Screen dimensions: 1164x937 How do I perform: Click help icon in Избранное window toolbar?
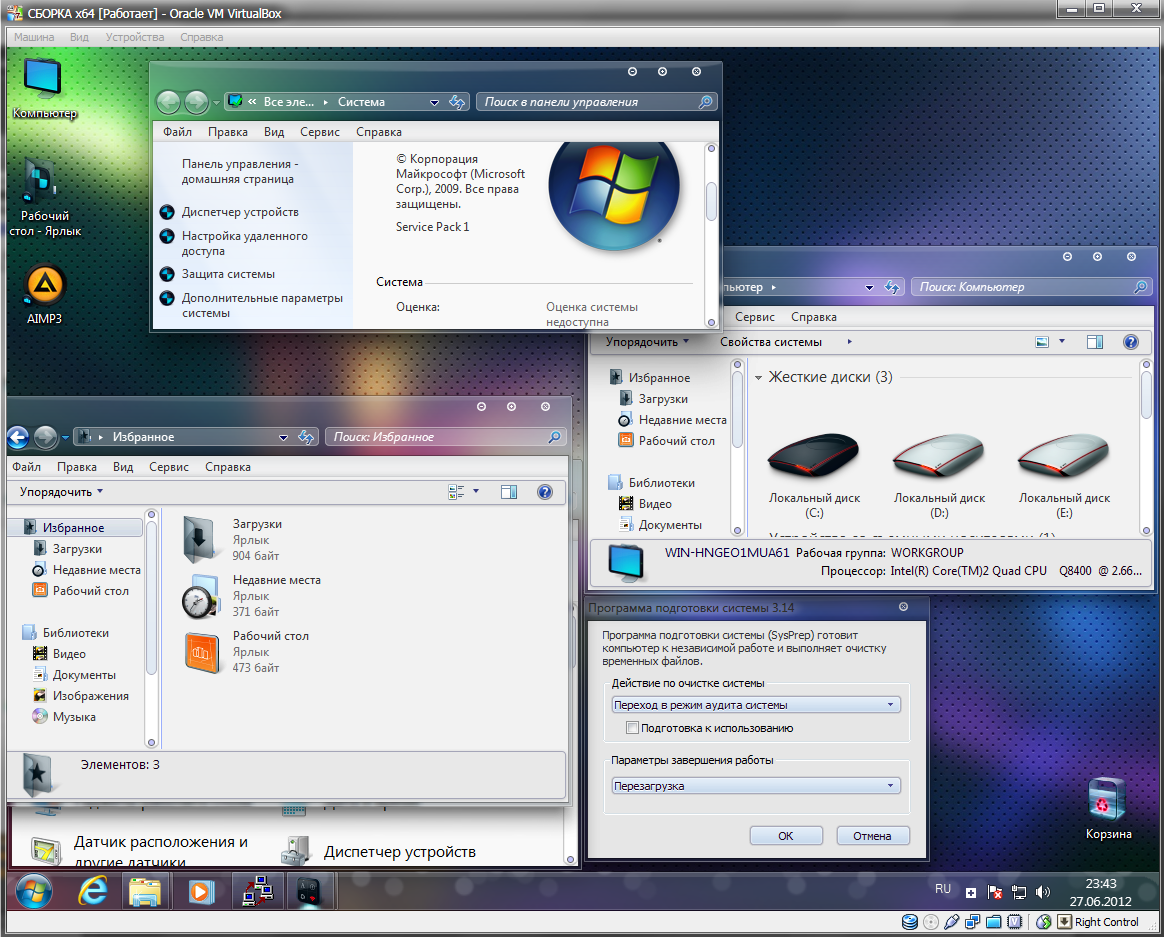[545, 492]
